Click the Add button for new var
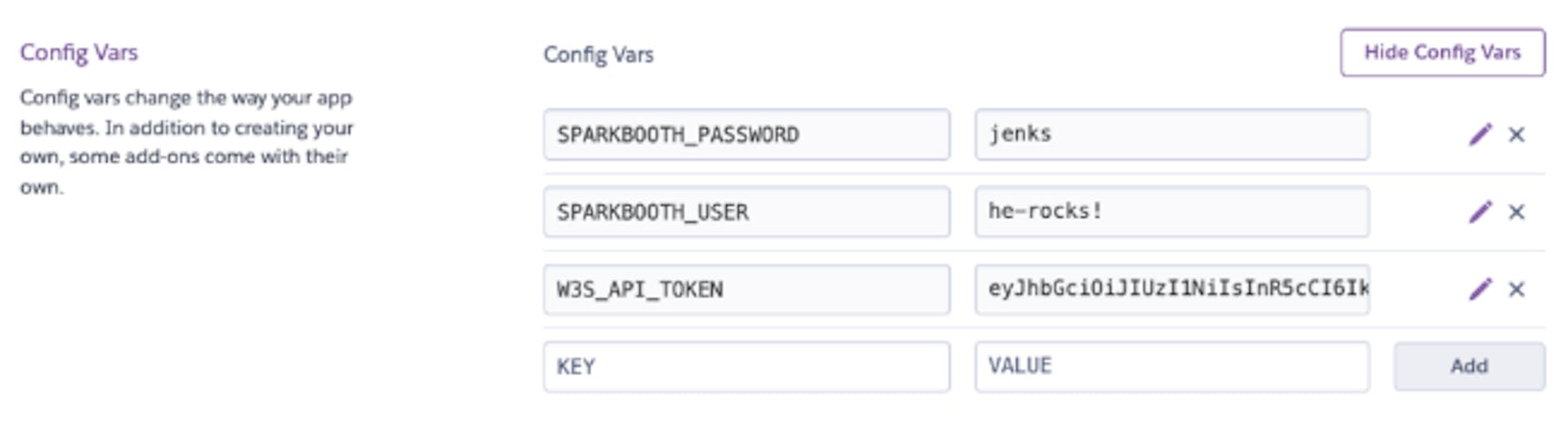Image resolution: width=1568 pixels, height=444 pixels. click(1469, 366)
